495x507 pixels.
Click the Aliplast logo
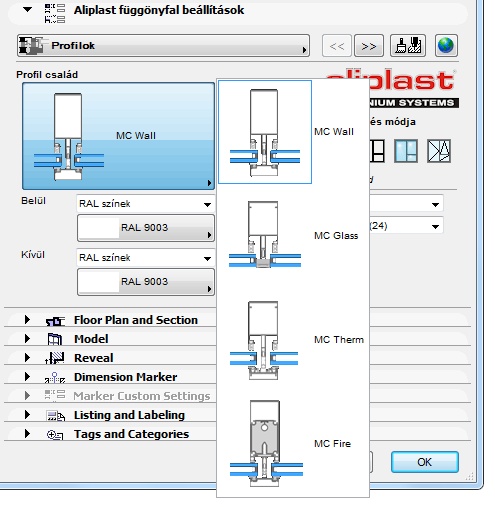pyautogui.click(x=413, y=88)
